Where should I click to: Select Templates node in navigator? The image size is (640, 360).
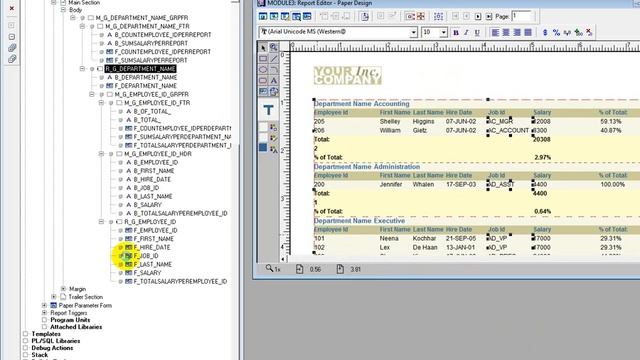click(46, 334)
